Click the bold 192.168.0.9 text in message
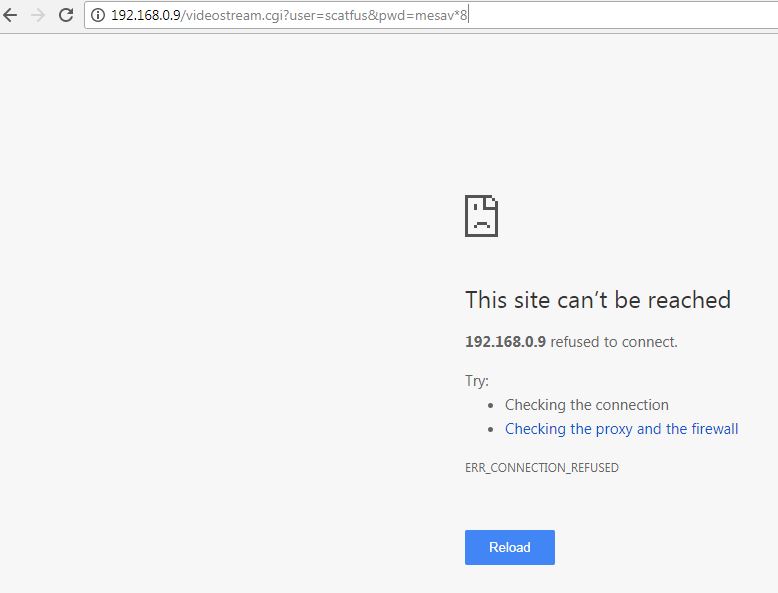778x593 pixels. pyautogui.click(x=505, y=341)
